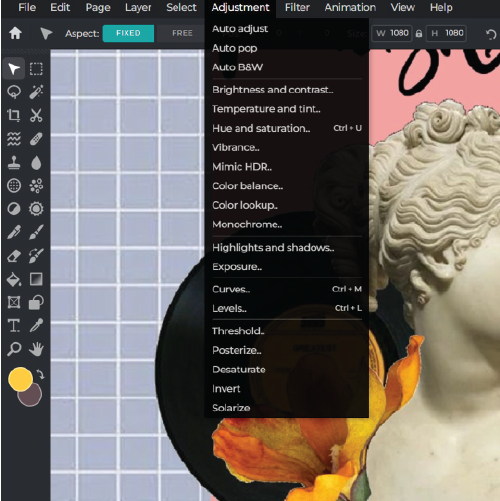
Task: Select the globe-grid Focus tool
Action: click(x=14, y=186)
